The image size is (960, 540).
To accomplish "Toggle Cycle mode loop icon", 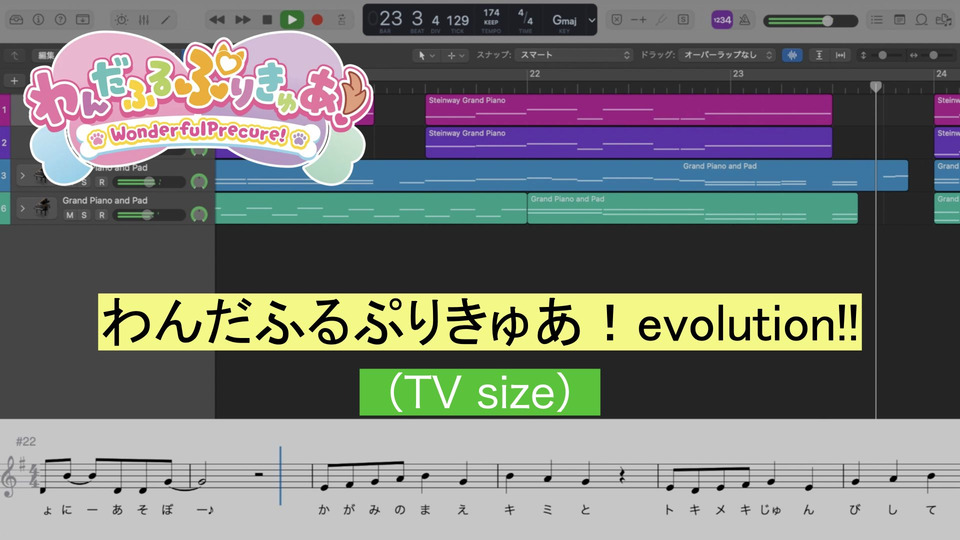I will tap(342, 20).
